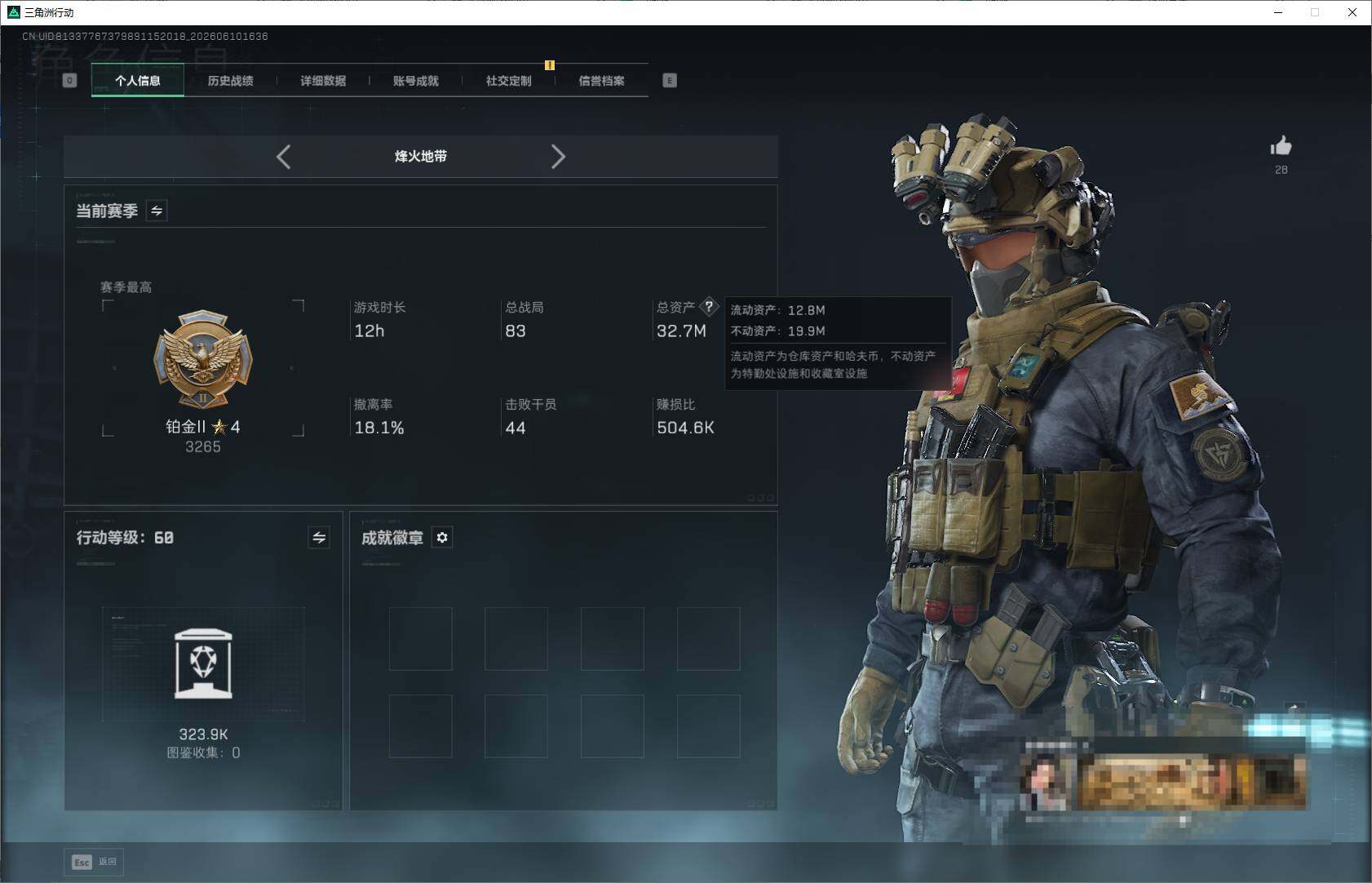Select the 信誉档案 tab

[x=601, y=80]
